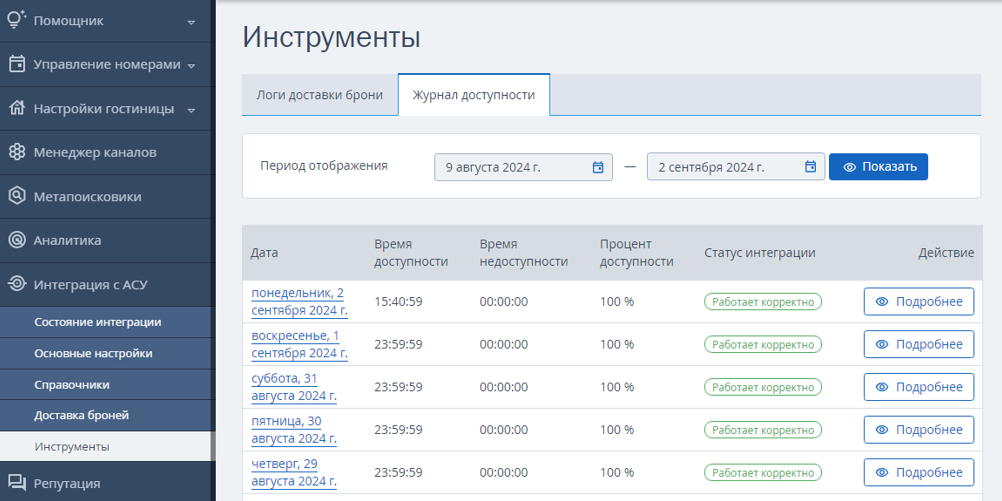Image resolution: width=1002 pixels, height=501 pixels.
Task: Select the Журнал доступности tab
Action: [x=474, y=95]
